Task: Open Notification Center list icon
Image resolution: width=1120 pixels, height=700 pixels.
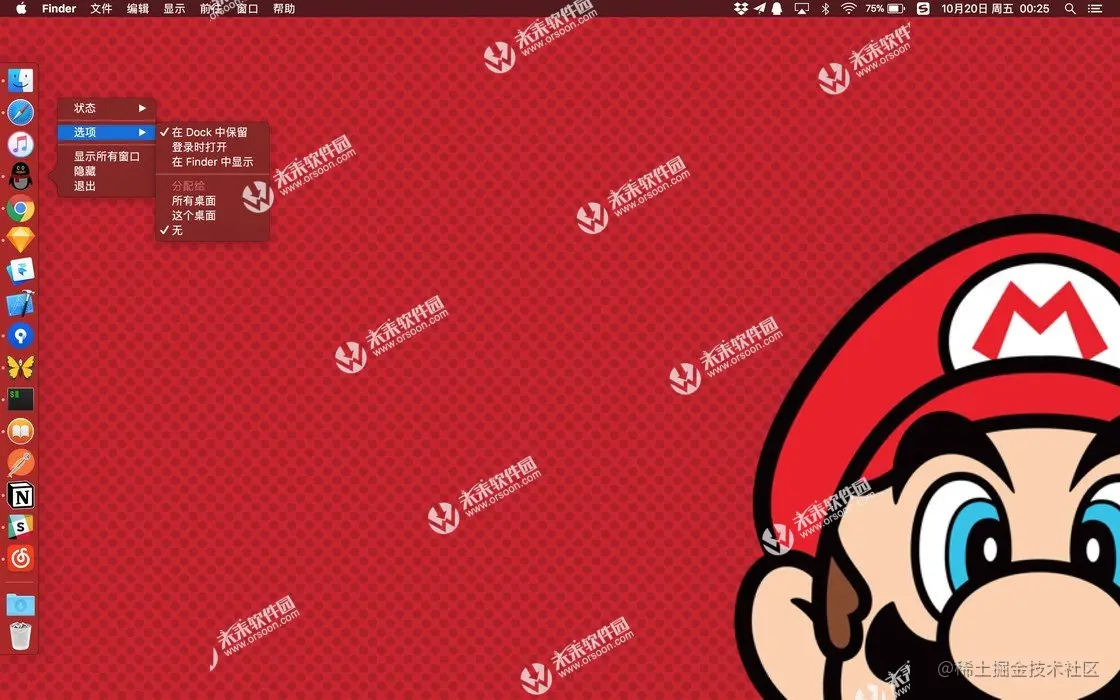Action: click(1094, 9)
